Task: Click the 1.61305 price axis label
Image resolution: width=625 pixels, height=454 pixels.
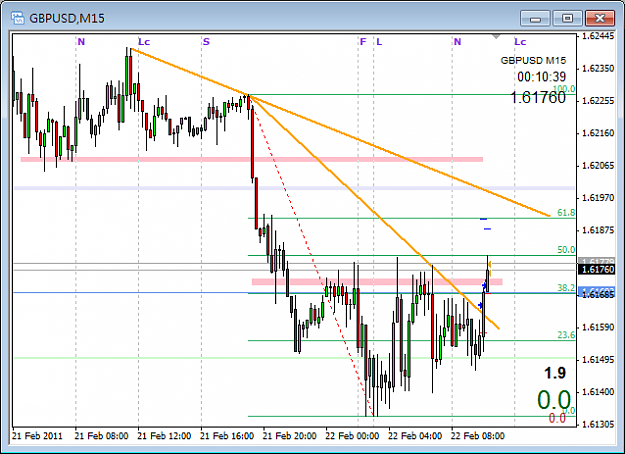Action: [598, 425]
